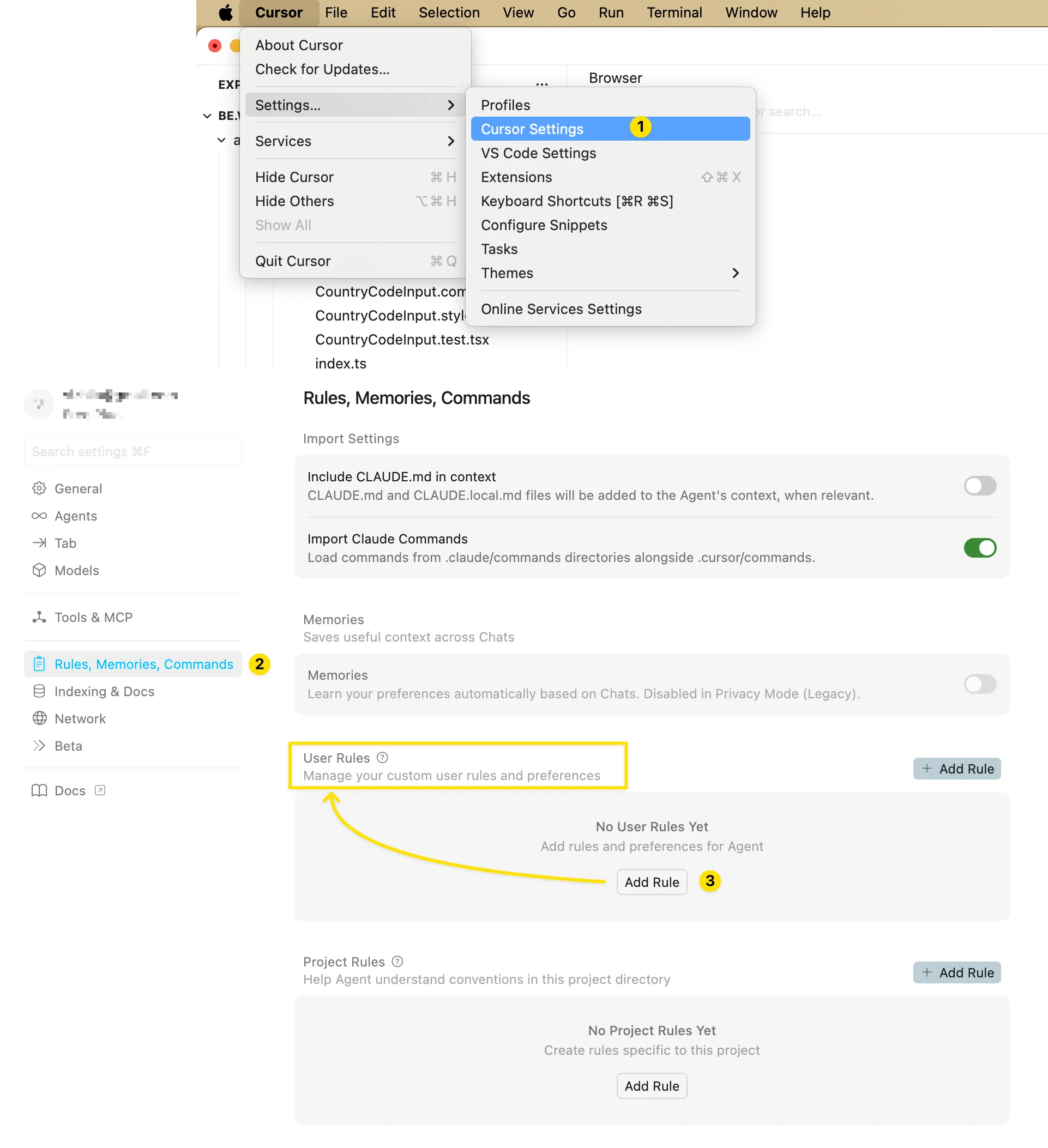Enable Include CLAUDE.md in context toggle
The width and height of the screenshot is (1048, 1148).
[980, 486]
